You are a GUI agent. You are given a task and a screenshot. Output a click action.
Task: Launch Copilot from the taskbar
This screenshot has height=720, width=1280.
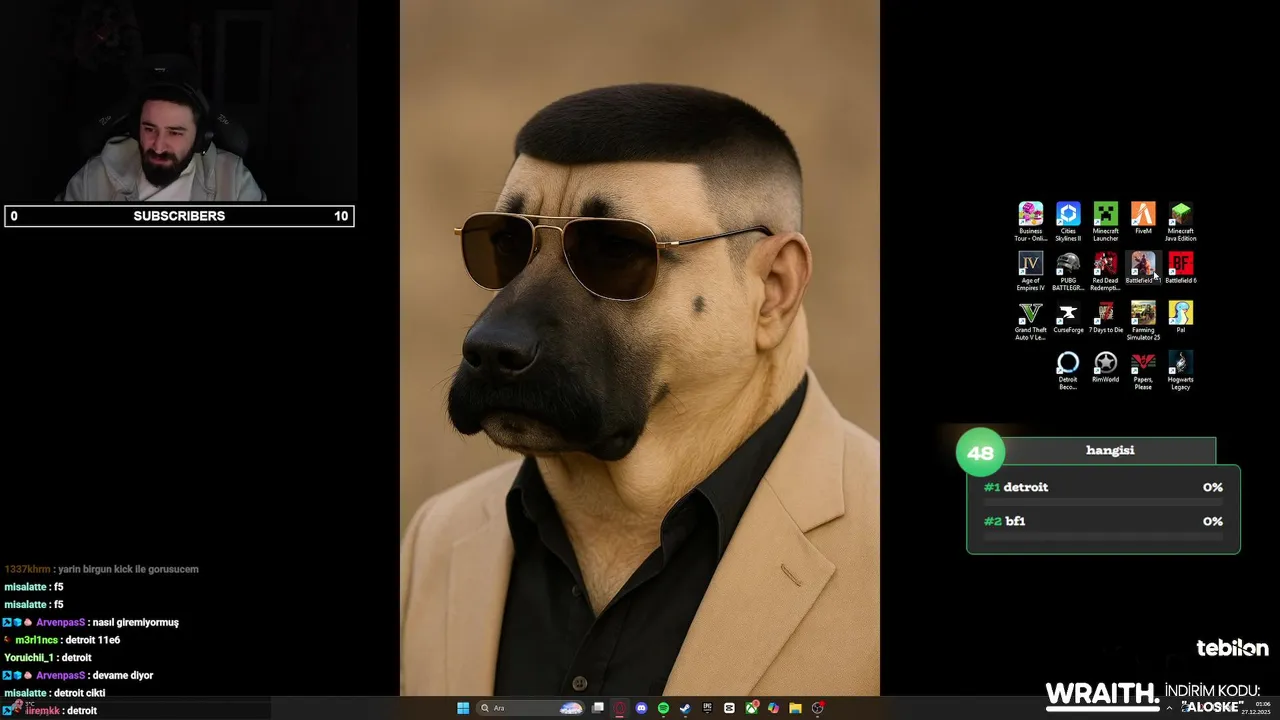click(773, 708)
